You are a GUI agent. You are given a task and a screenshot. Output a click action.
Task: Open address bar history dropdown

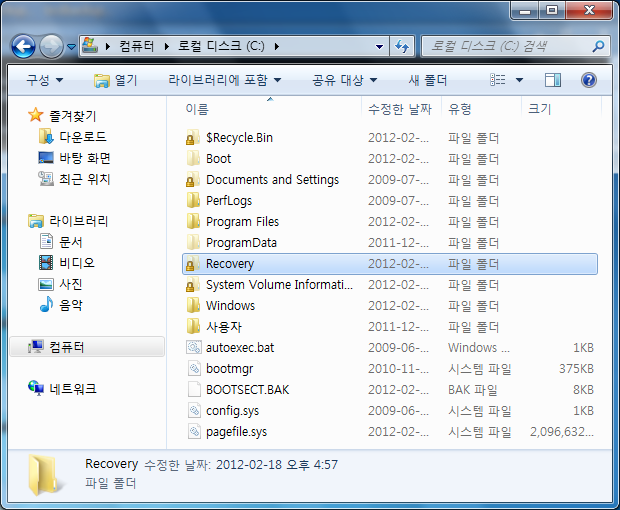click(380, 47)
